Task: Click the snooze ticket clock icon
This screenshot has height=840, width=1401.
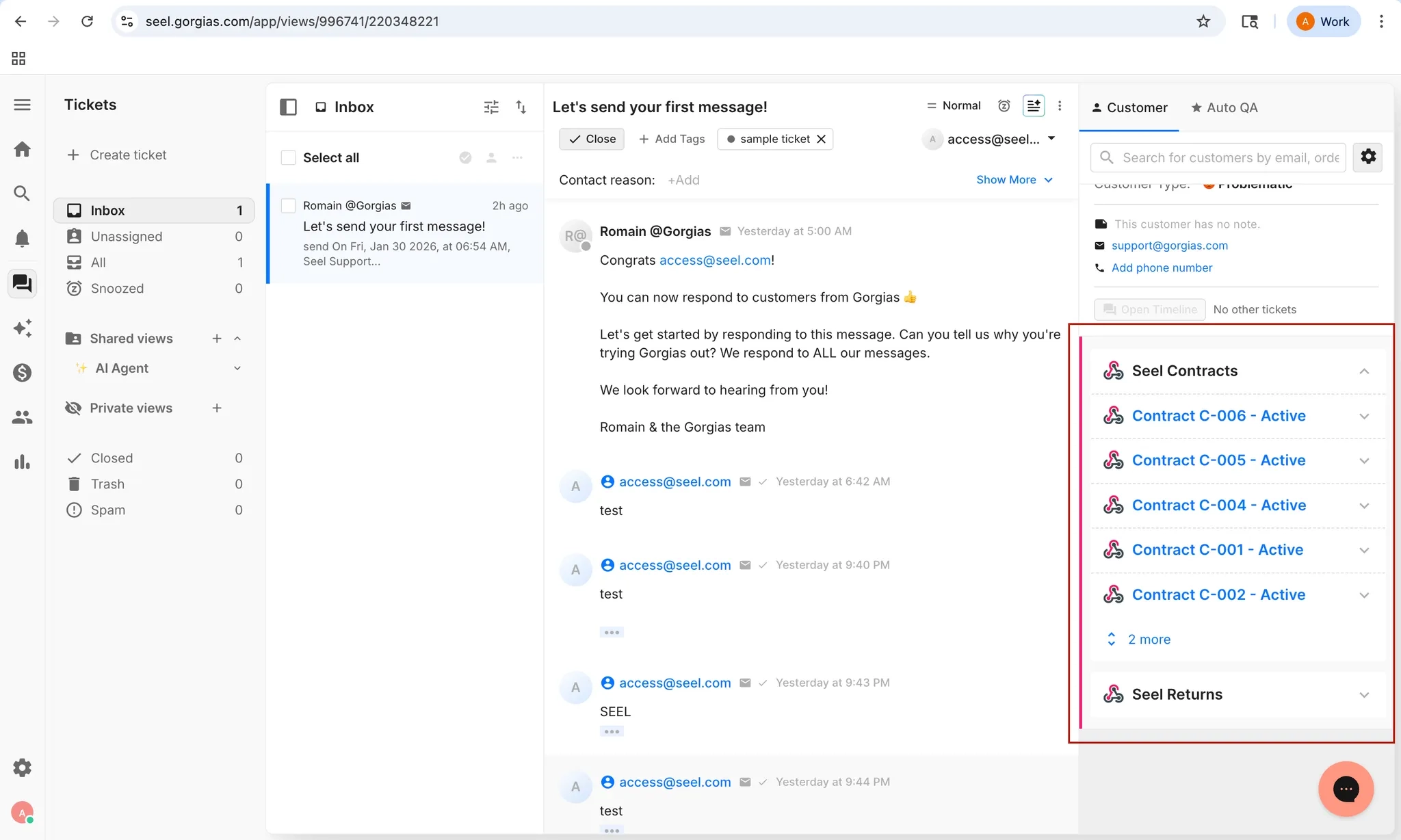Action: coord(1004,106)
